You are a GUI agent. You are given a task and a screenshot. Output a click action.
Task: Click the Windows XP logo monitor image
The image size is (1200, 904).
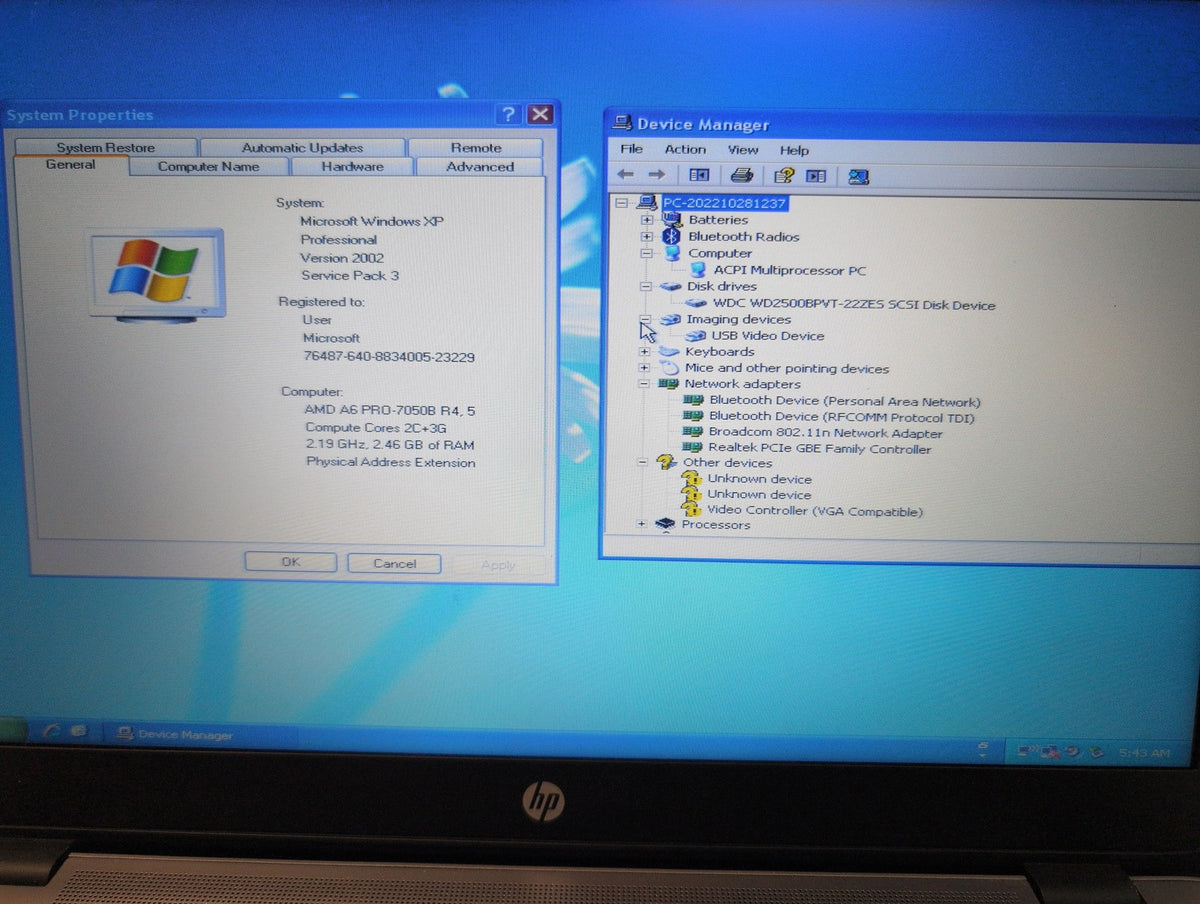click(x=156, y=274)
